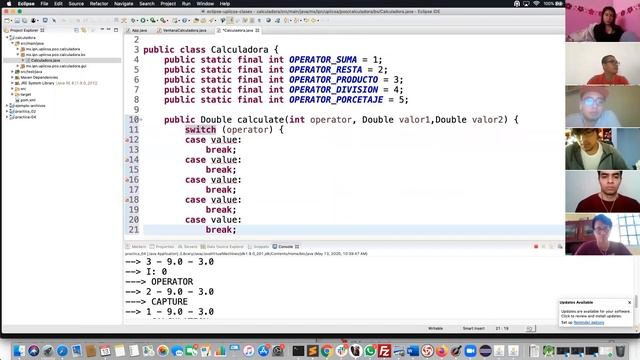The width and height of the screenshot is (640, 360).
Task: Click the error marker on line 18
Action: point(127,200)
